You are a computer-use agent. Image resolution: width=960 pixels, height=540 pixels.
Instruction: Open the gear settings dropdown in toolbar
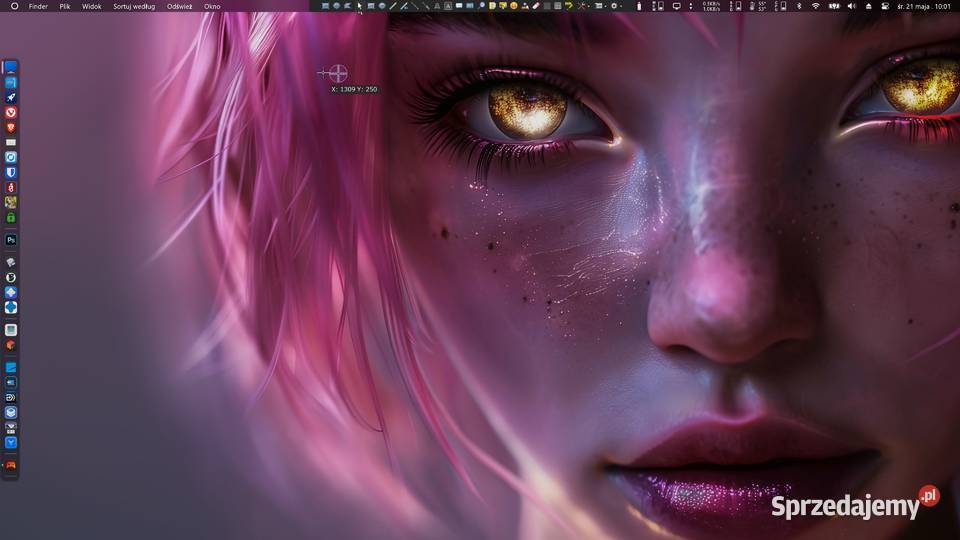tap(614, 6)
